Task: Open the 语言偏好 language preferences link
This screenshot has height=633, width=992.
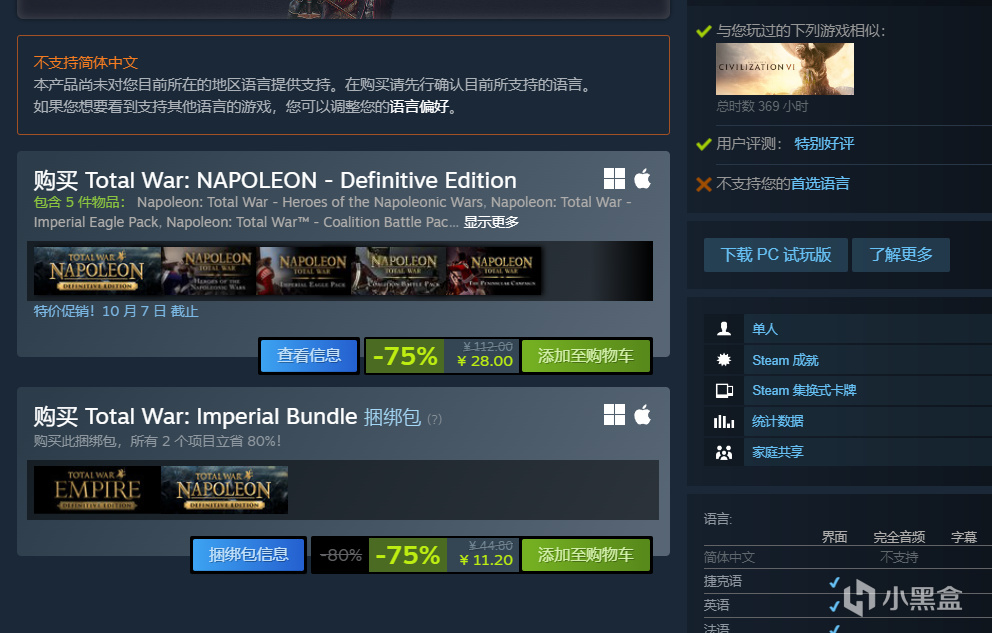Action: [x=419, y=106]
